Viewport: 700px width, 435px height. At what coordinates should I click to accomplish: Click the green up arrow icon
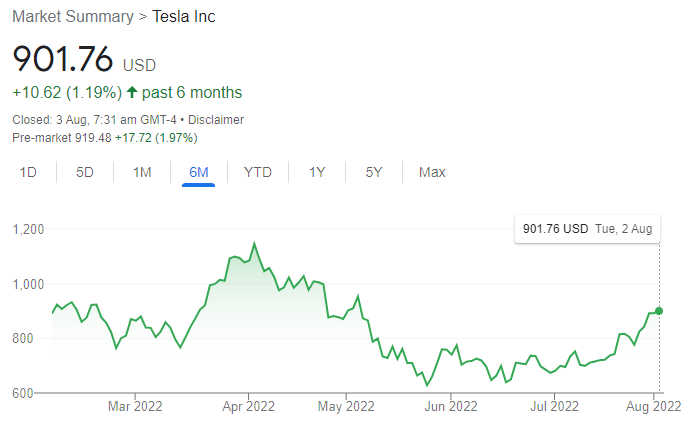coord(132,92)
